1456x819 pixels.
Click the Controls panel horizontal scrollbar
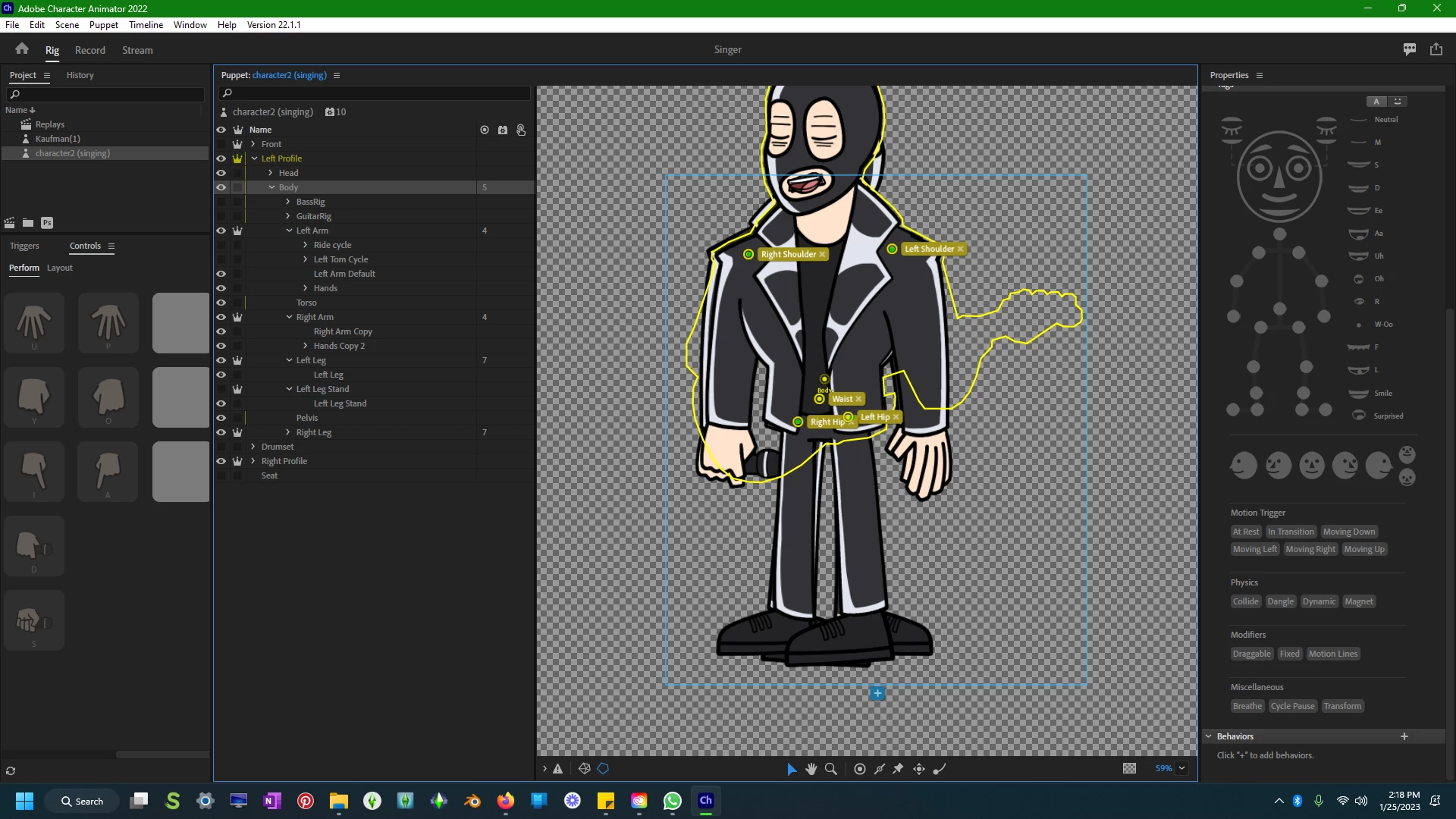click(x=162, y=755)
